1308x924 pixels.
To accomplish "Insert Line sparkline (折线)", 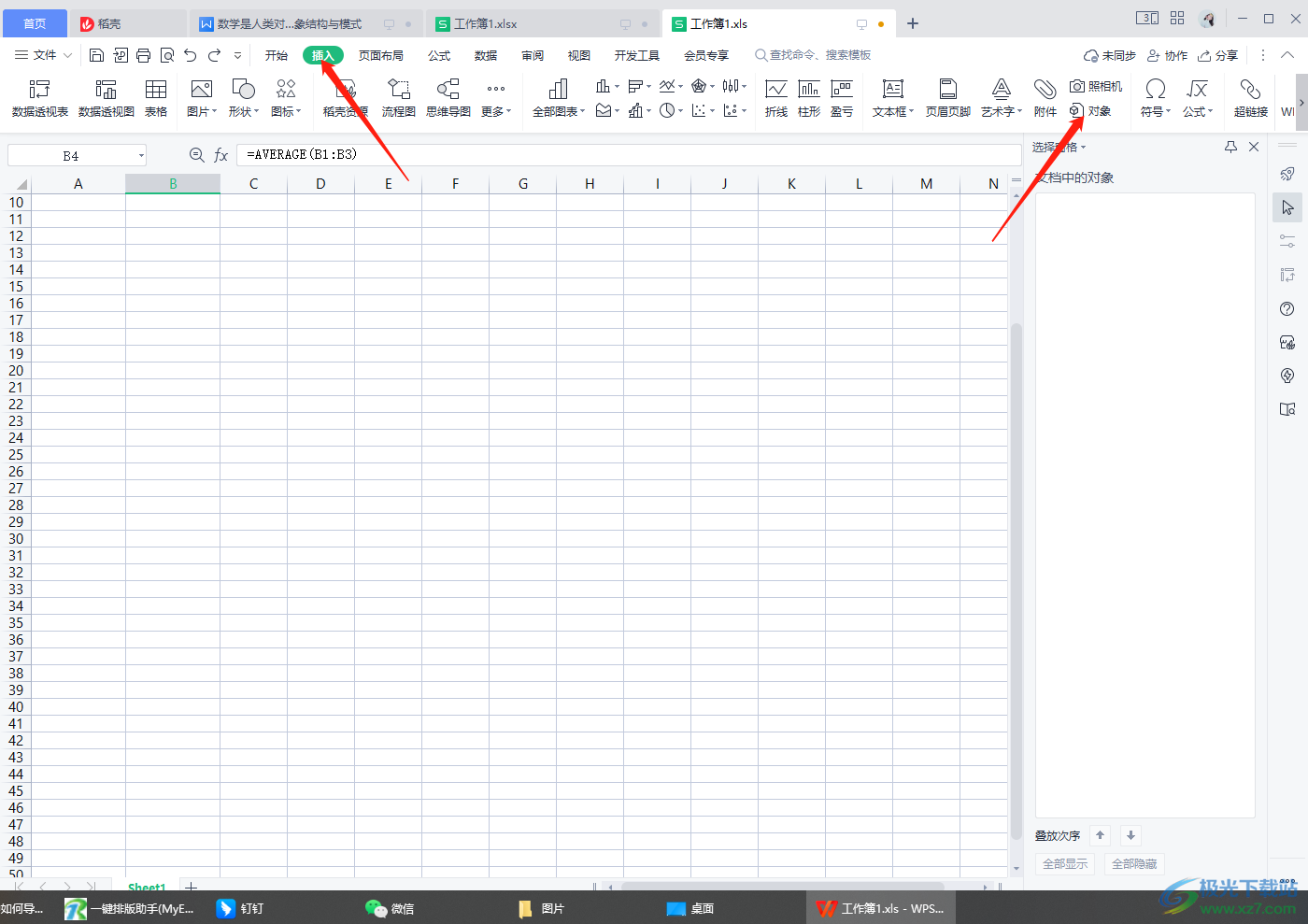I will (x=776, y=98).
